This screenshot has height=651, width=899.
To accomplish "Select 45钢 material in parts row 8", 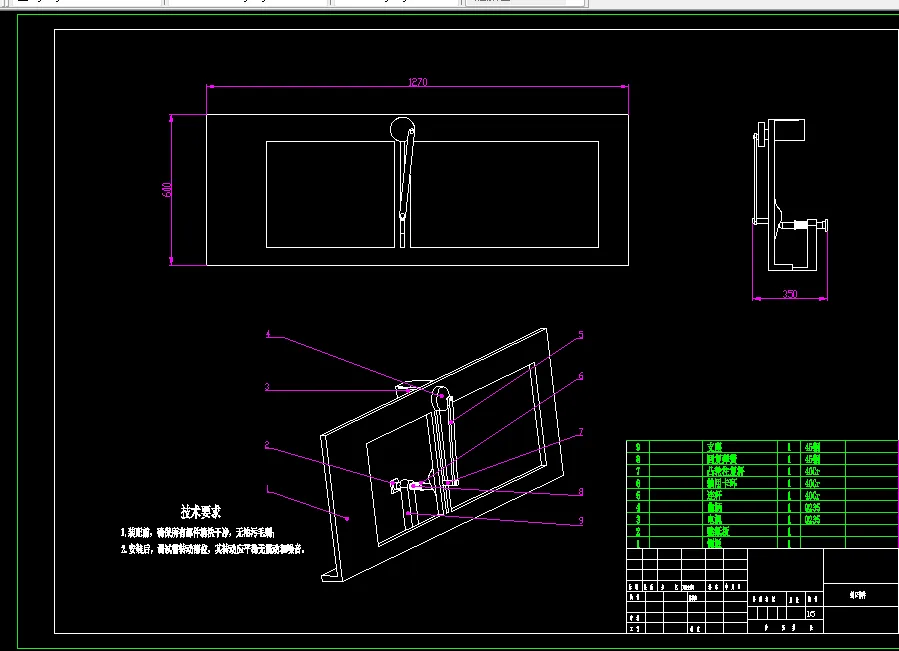I will (x=812, y=459).
